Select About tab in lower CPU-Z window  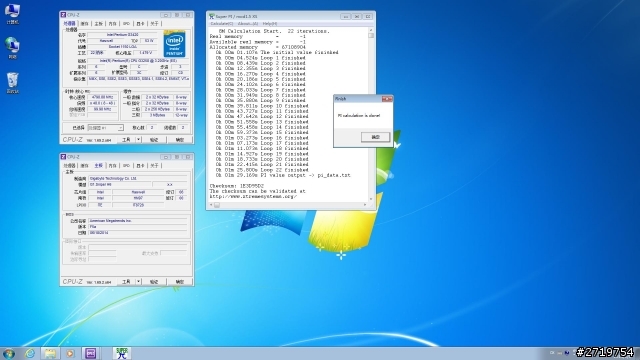coord(154,165)
